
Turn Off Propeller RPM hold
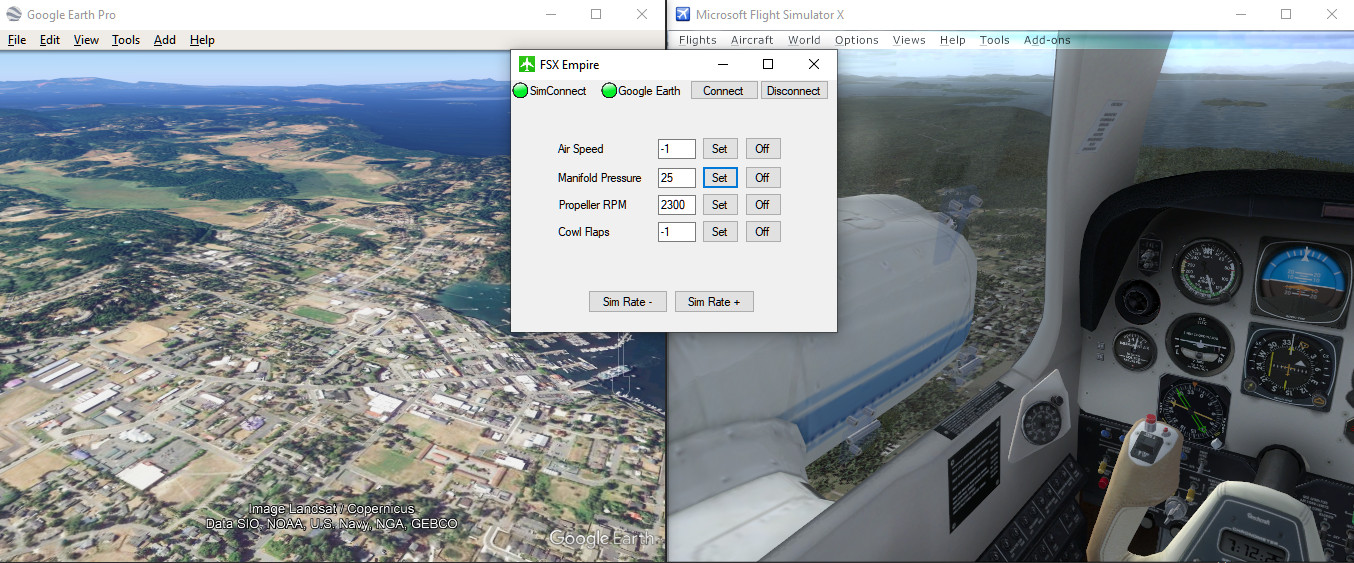(x=763, y=205)
